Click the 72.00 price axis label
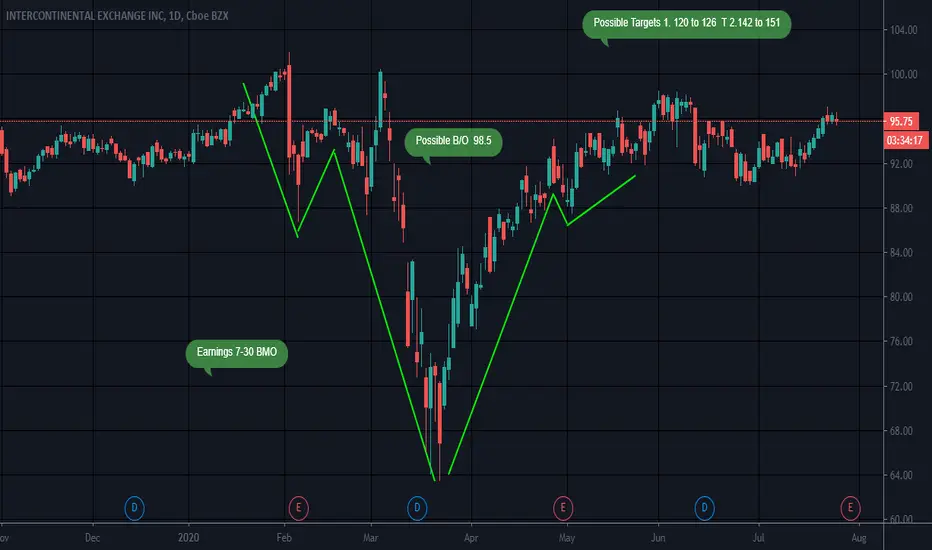The image size is (932, 550). (x=903, y=387)
